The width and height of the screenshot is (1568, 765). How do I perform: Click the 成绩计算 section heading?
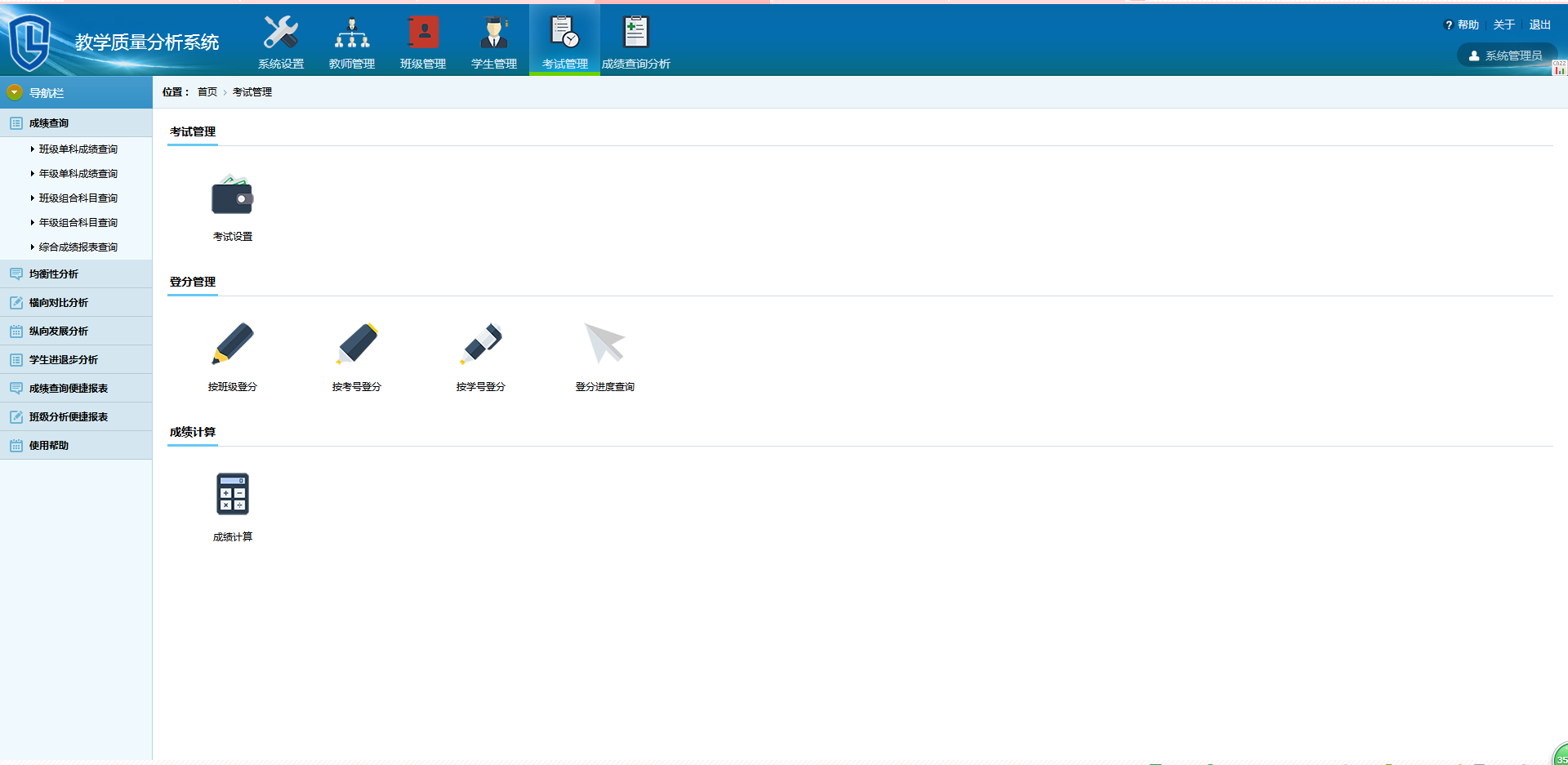pos(193,432)
